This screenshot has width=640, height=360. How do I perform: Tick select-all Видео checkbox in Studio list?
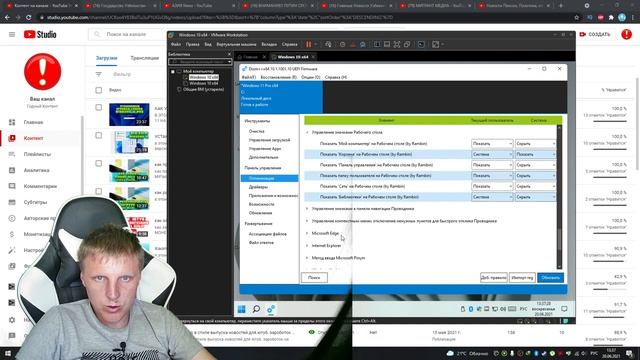[x=99, y=90]
